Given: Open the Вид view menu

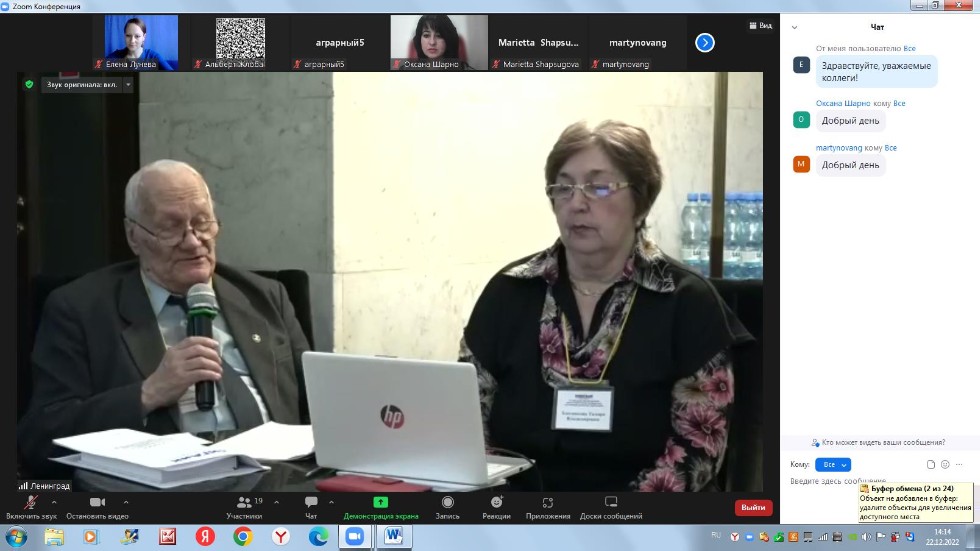Looking at the screenshot, I should [760, 26].
